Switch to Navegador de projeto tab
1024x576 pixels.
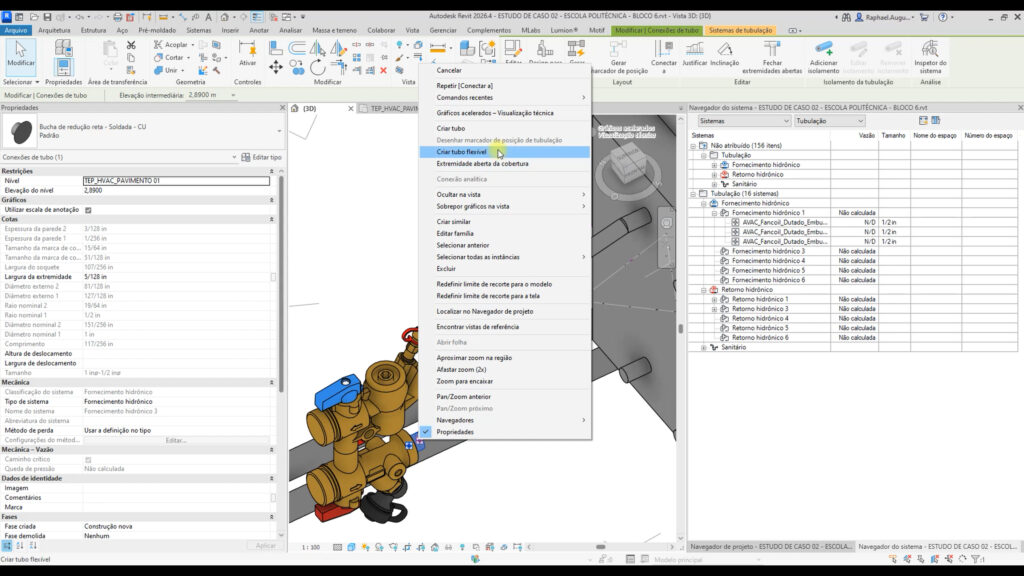[x=771, y=546]
